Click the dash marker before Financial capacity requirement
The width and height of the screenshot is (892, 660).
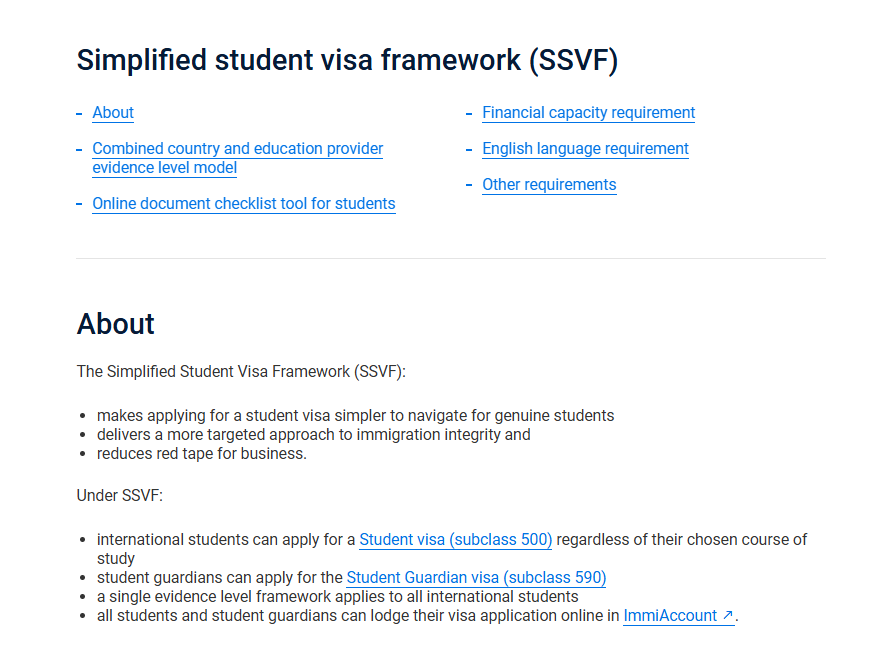click(x=469, y=113)
